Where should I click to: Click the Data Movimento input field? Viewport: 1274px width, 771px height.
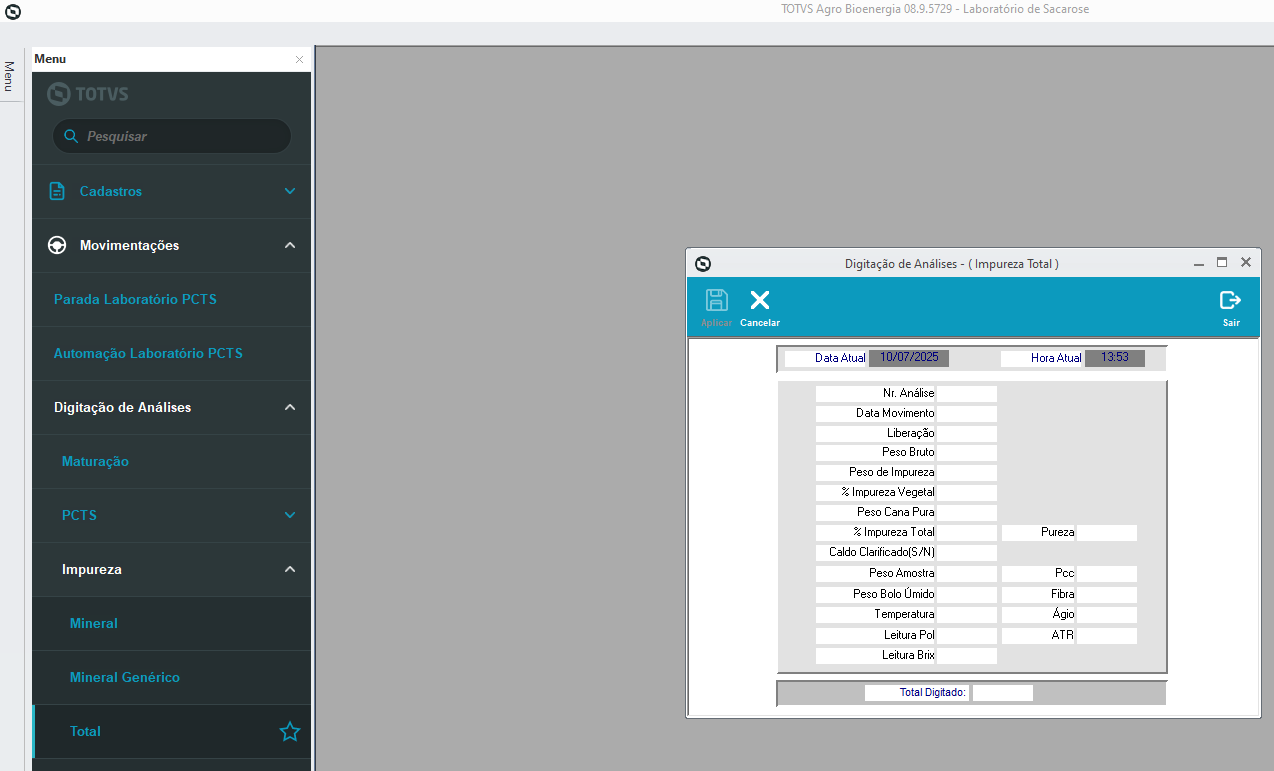(967, 413)
